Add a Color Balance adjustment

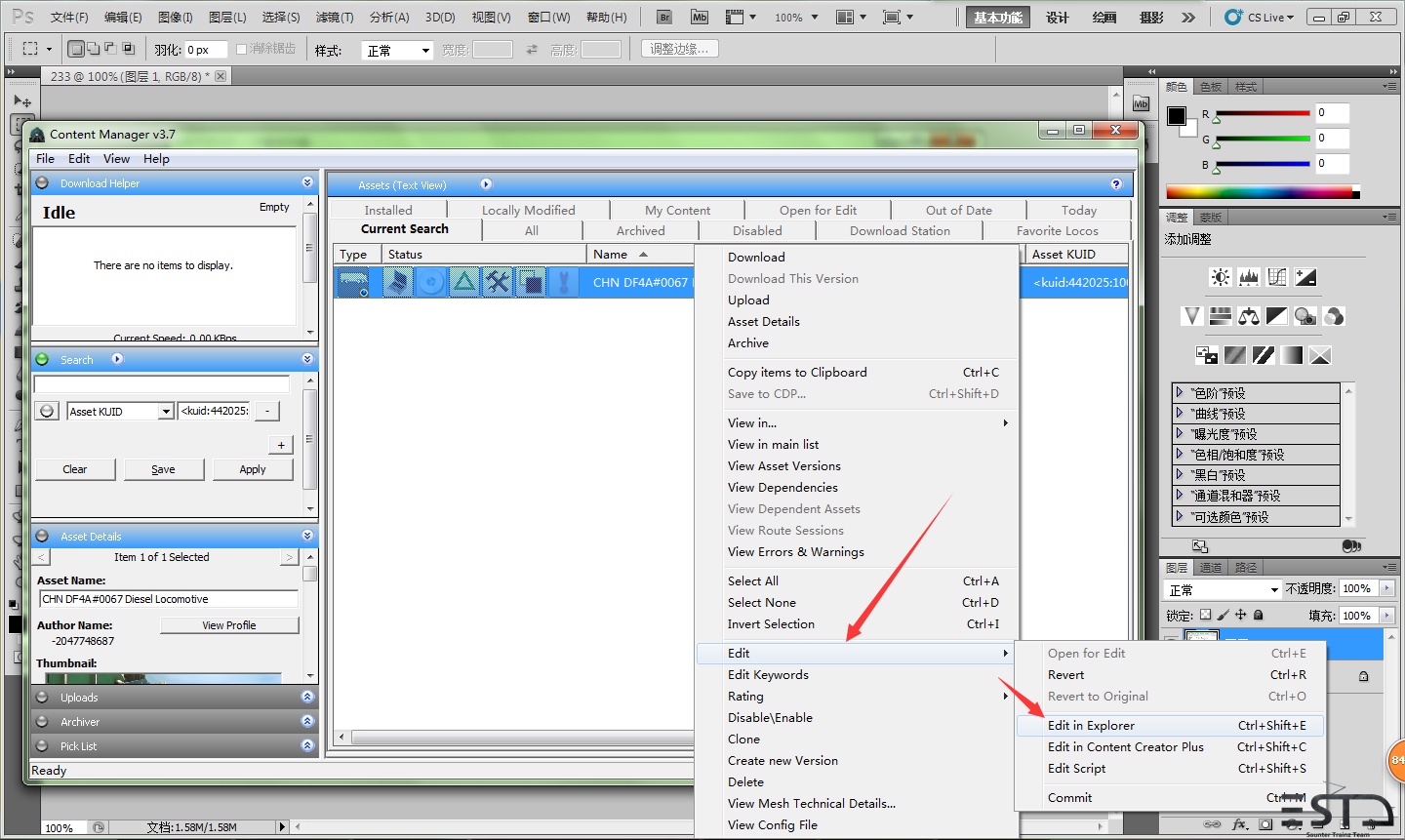[1248, 316]
